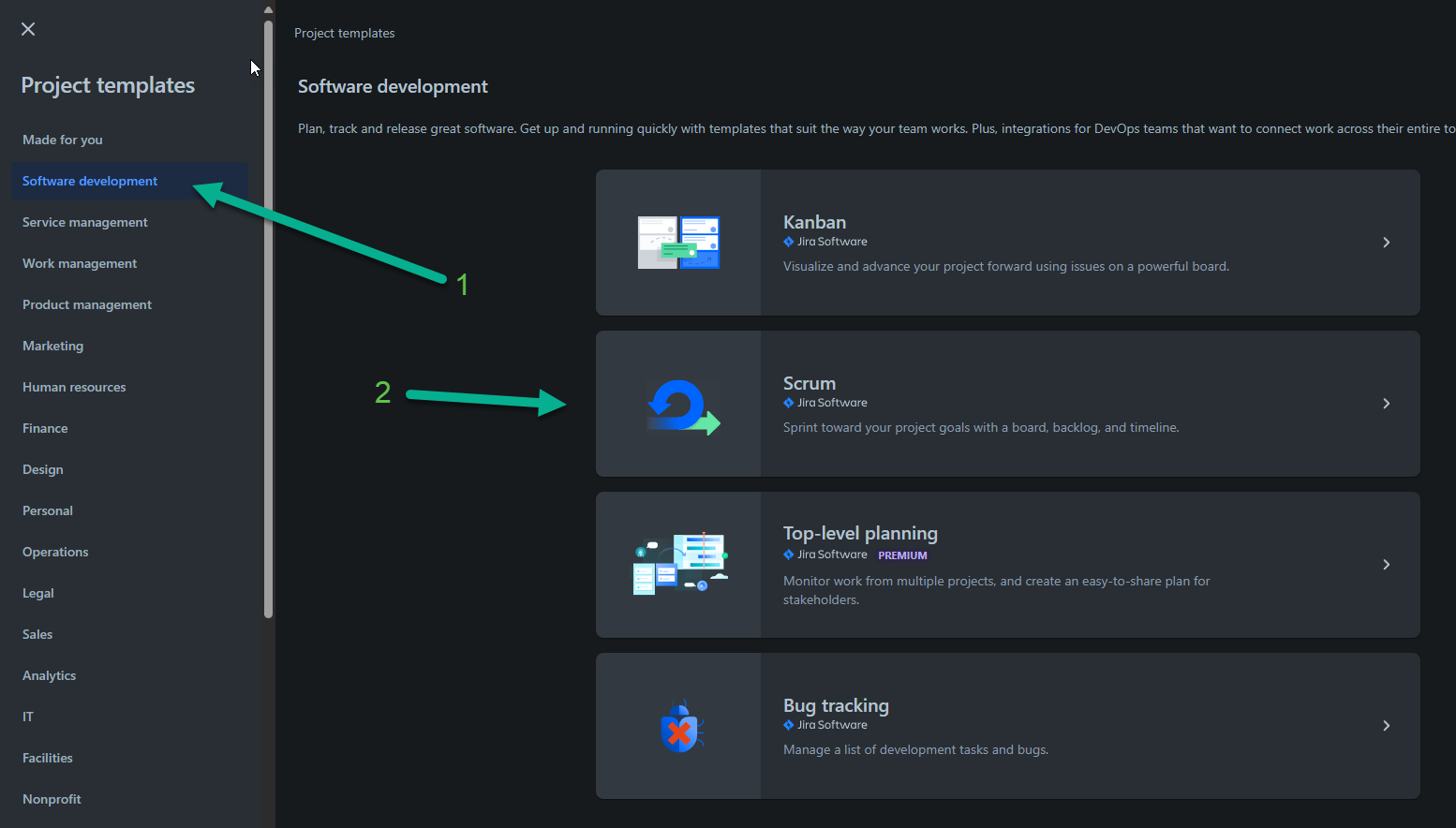Image resolution: width=1456 pixels, height=828 pixels.
Task: Click the Project templates breadcrumb
Action: pos(344,33)
